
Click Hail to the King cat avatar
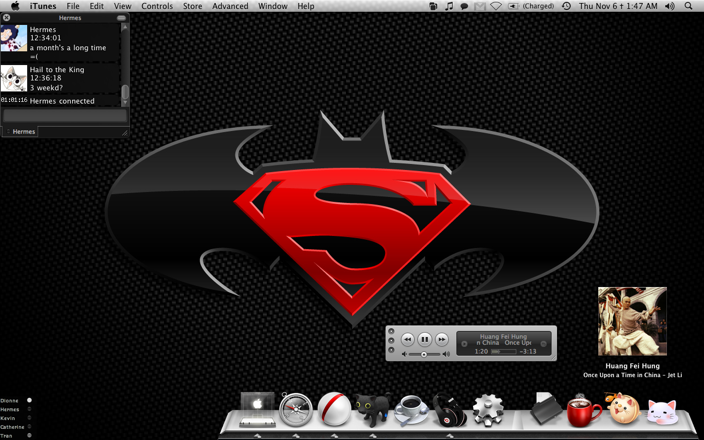point(14,78)
